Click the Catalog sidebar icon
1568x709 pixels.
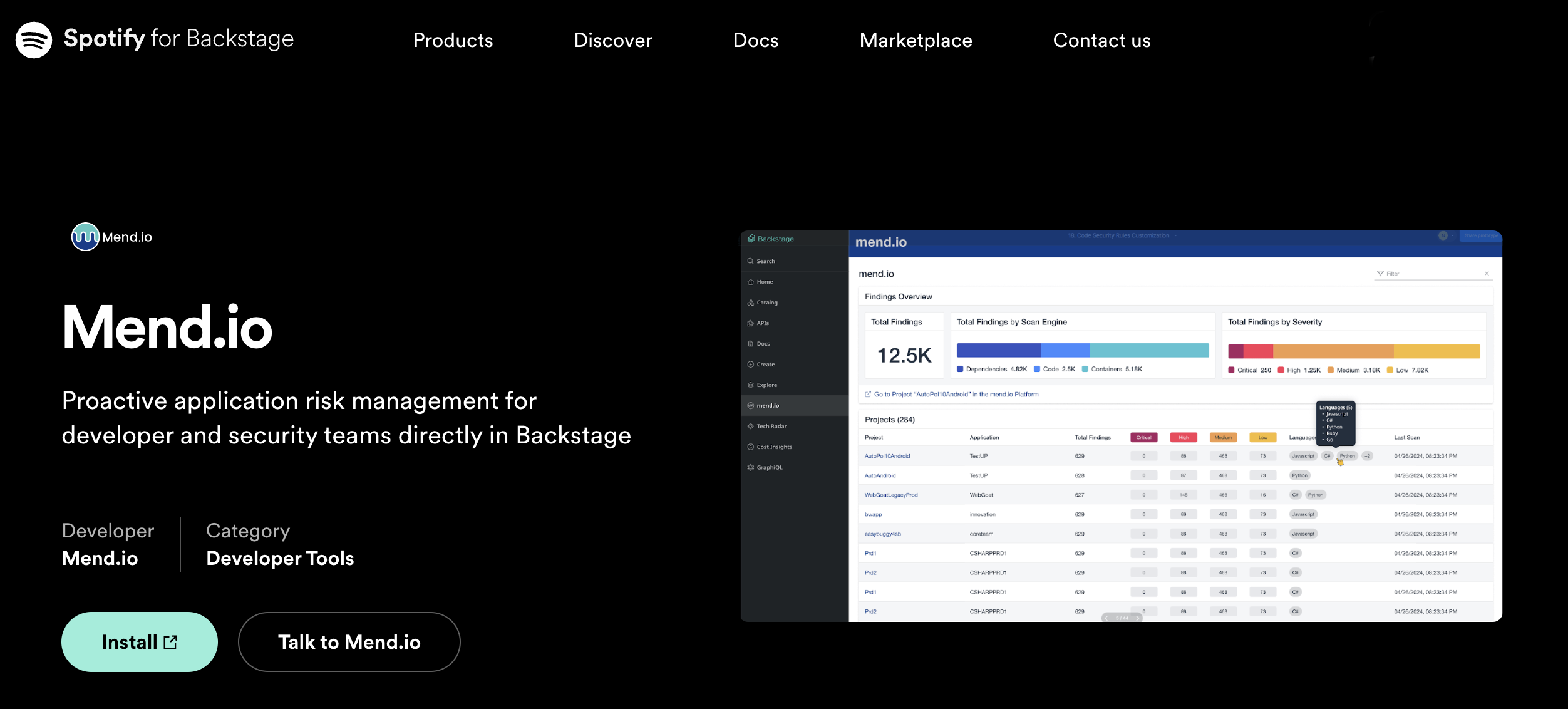click(x=750, y=303)
